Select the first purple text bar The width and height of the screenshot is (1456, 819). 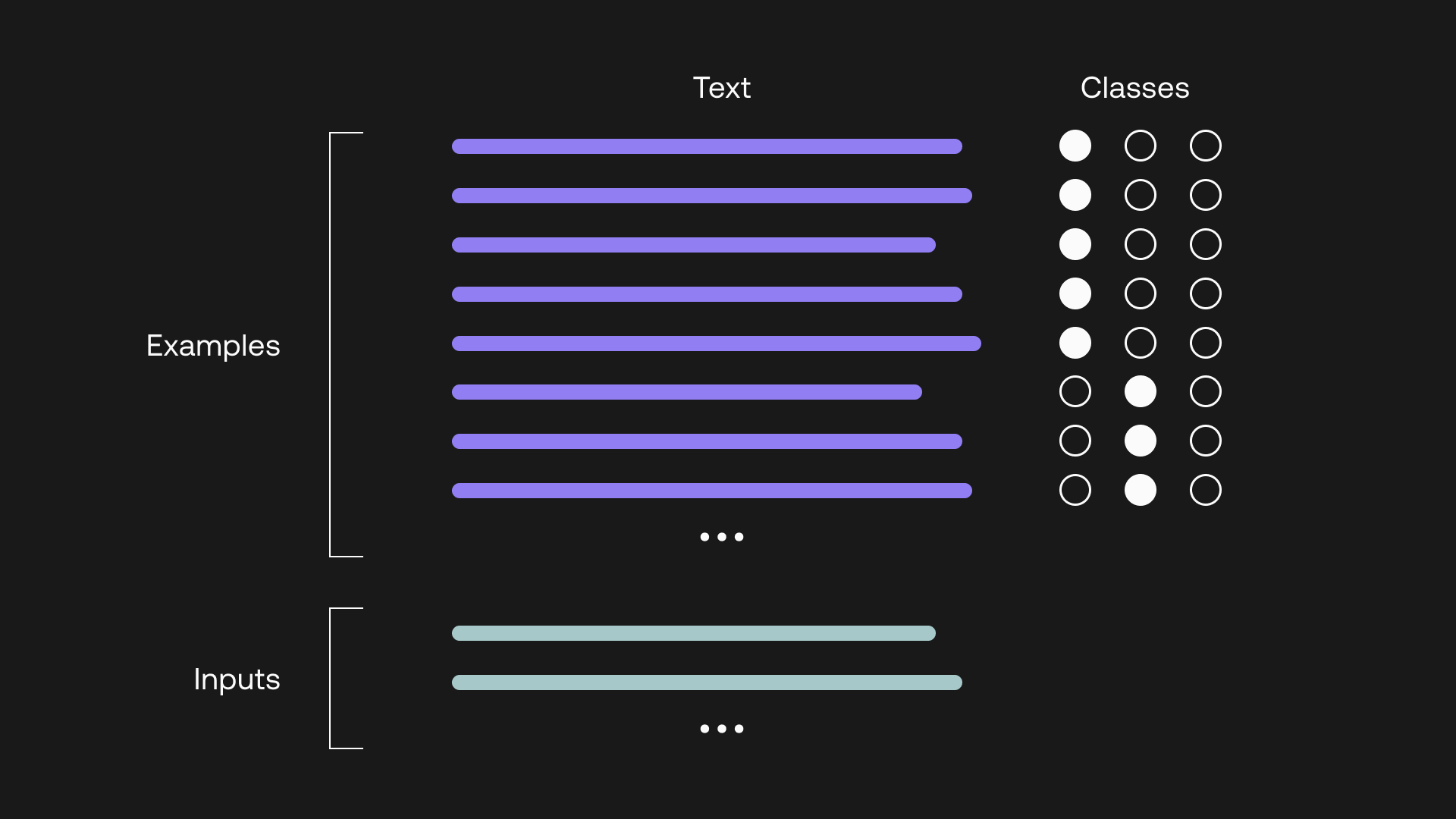707,146
